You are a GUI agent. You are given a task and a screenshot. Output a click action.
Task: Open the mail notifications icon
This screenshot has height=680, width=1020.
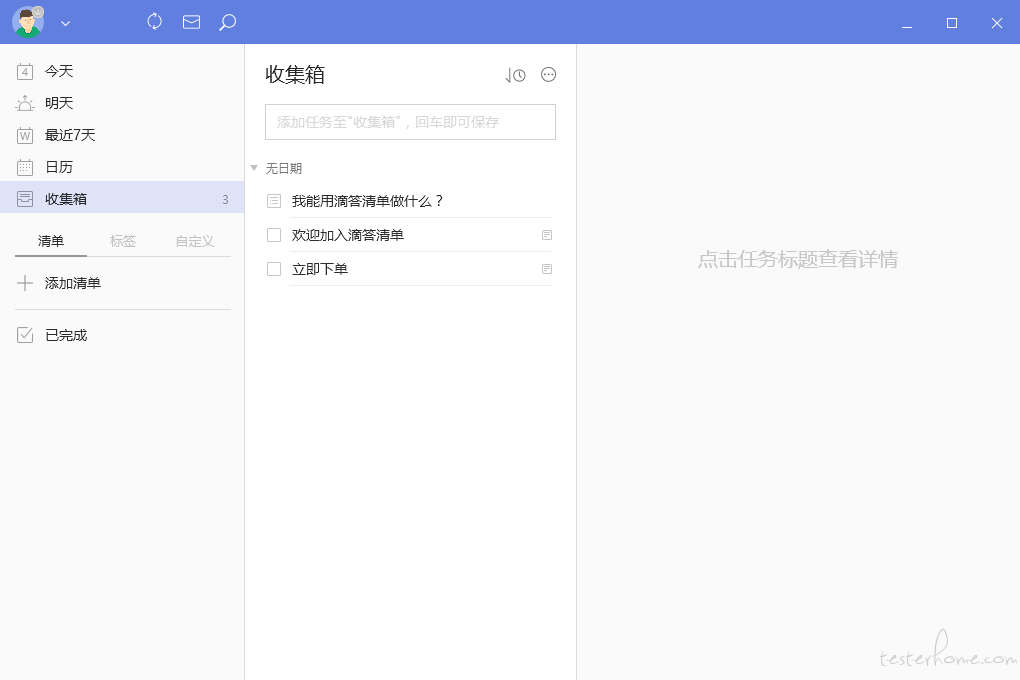[191, 22]
